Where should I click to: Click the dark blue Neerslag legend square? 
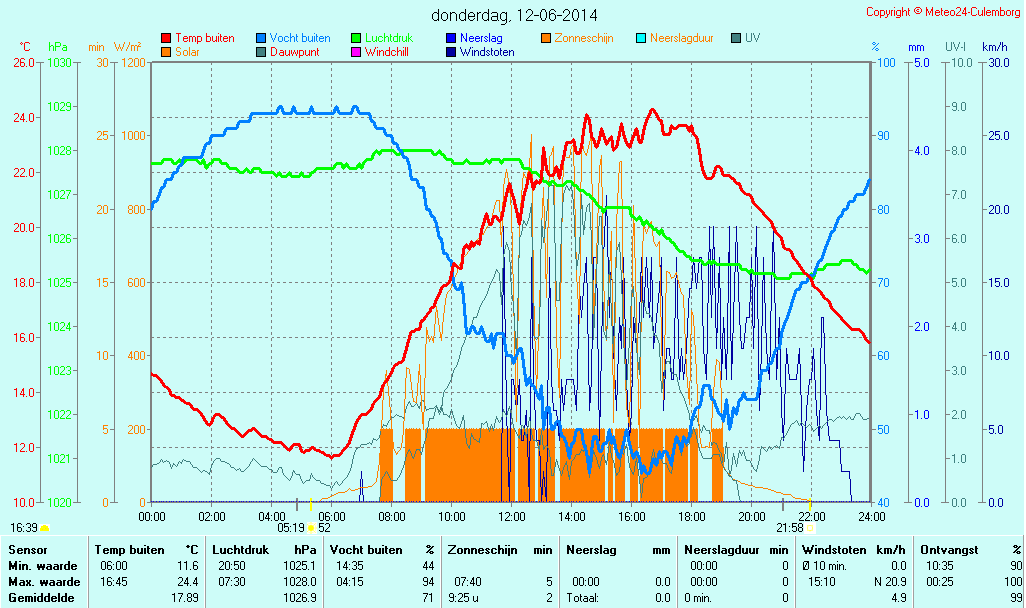[451, 38]
